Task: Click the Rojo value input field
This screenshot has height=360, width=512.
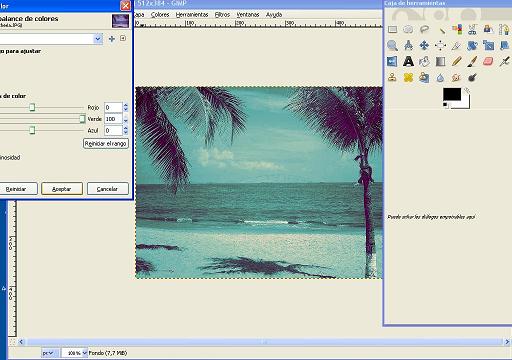Action: coord(113,108)
